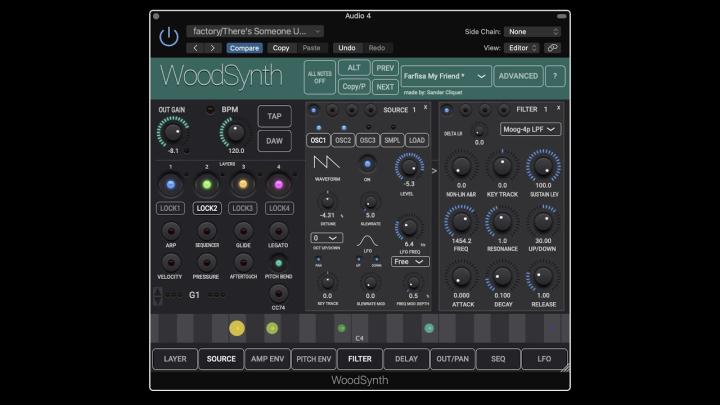Click the ALL NOTES OFF button

click(x=320, y=77)
